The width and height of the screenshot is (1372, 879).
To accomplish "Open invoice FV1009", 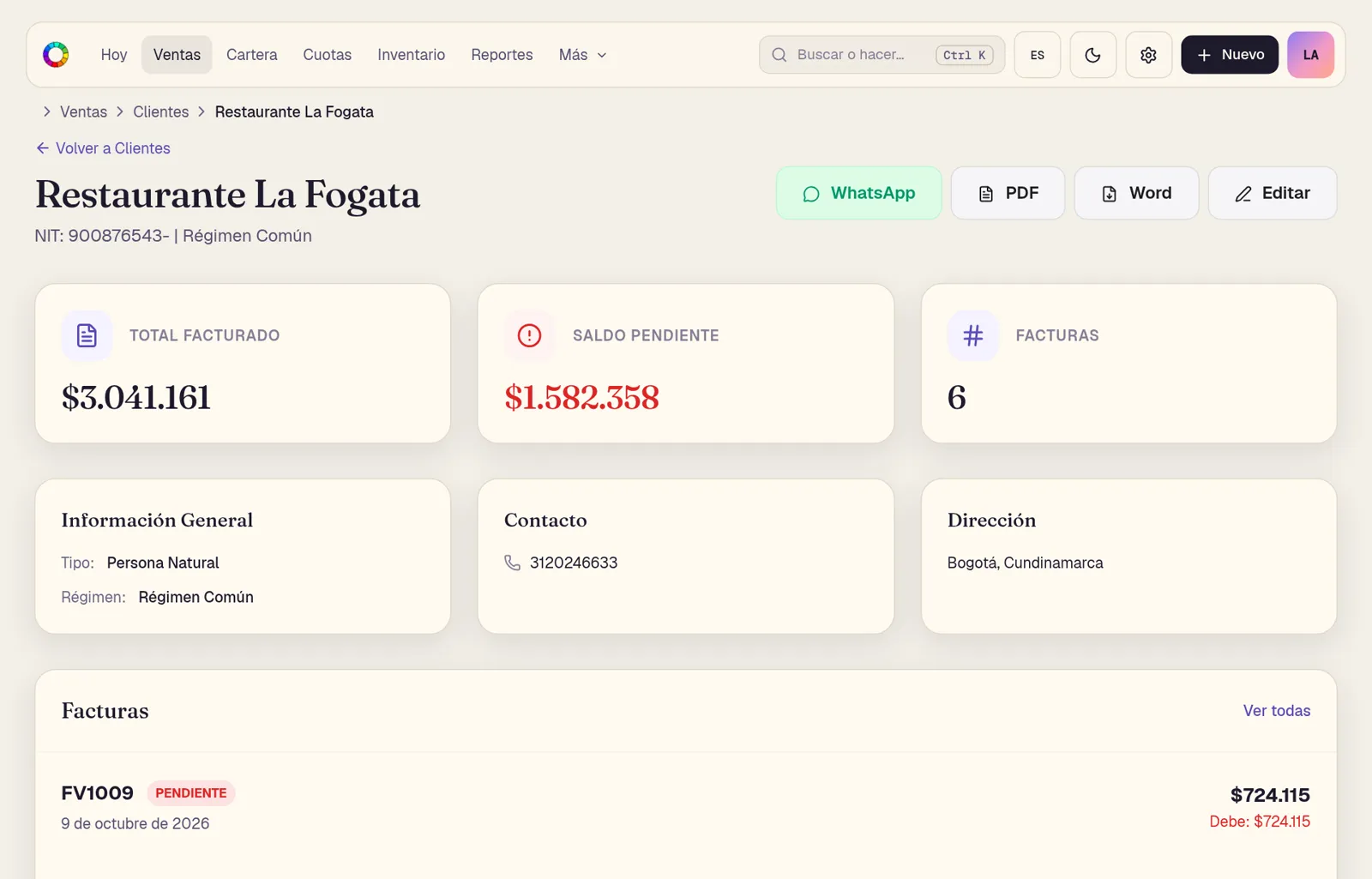I will pyautogui.click(x=97, y=793).
